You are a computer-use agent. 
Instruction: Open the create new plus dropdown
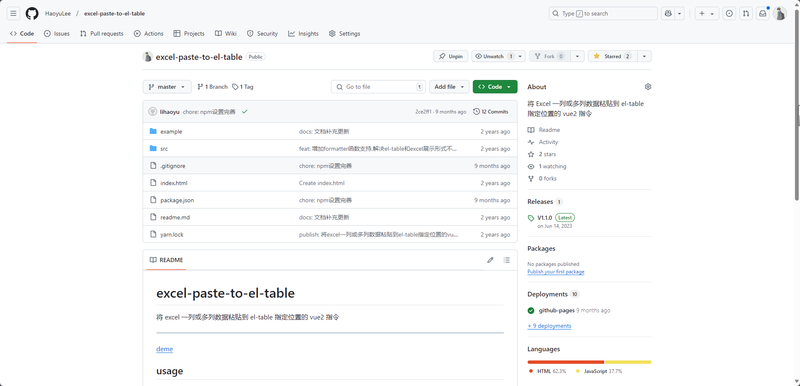point(707,14)
